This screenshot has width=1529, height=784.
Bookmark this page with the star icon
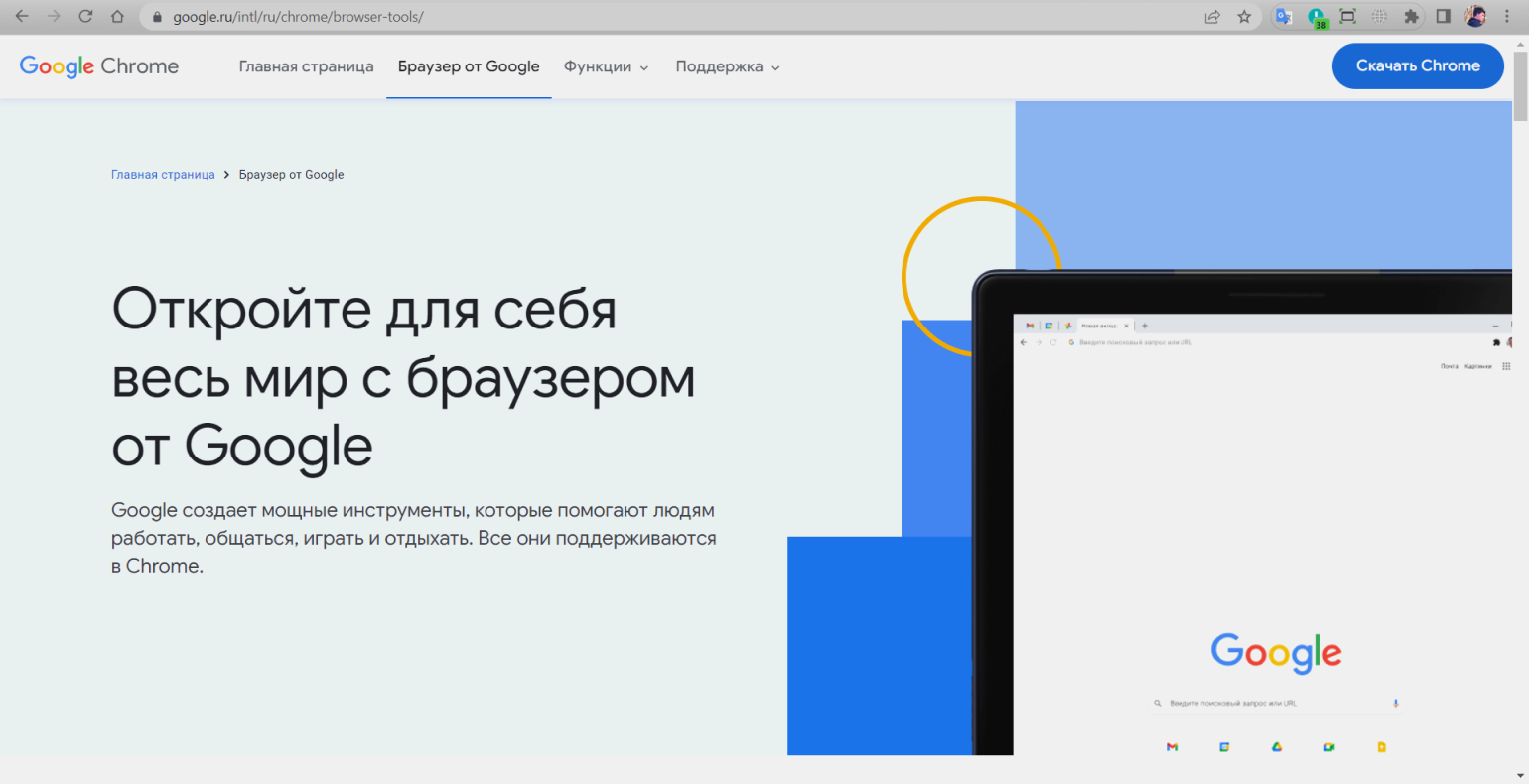(x=1244, y=17)
